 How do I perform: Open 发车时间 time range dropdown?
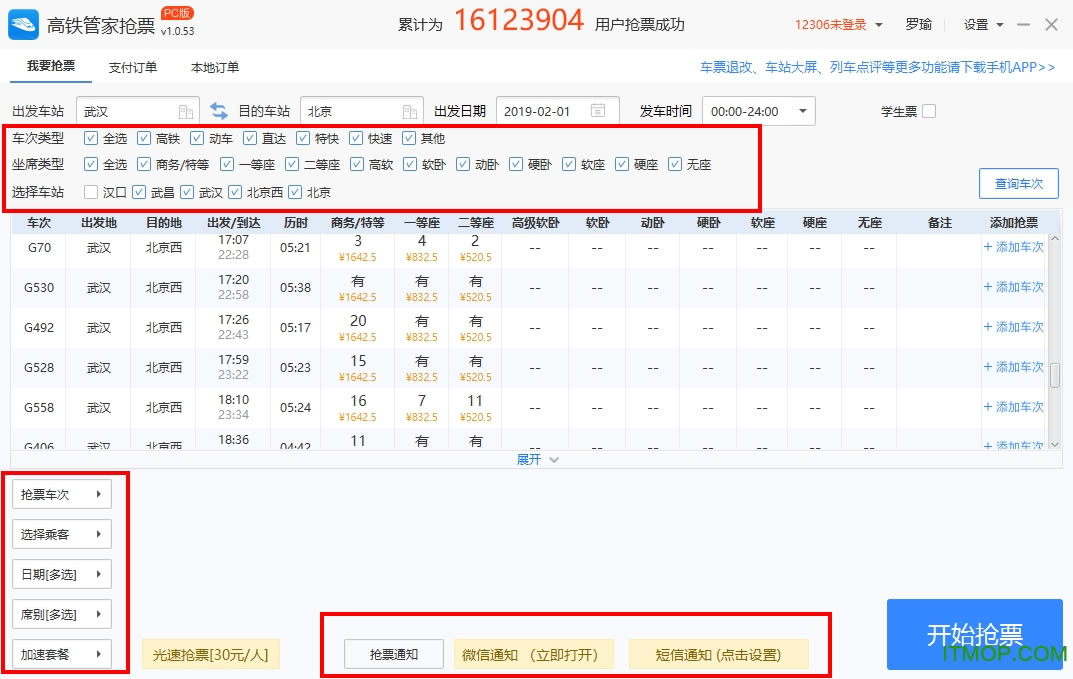[x=759, y=111]
